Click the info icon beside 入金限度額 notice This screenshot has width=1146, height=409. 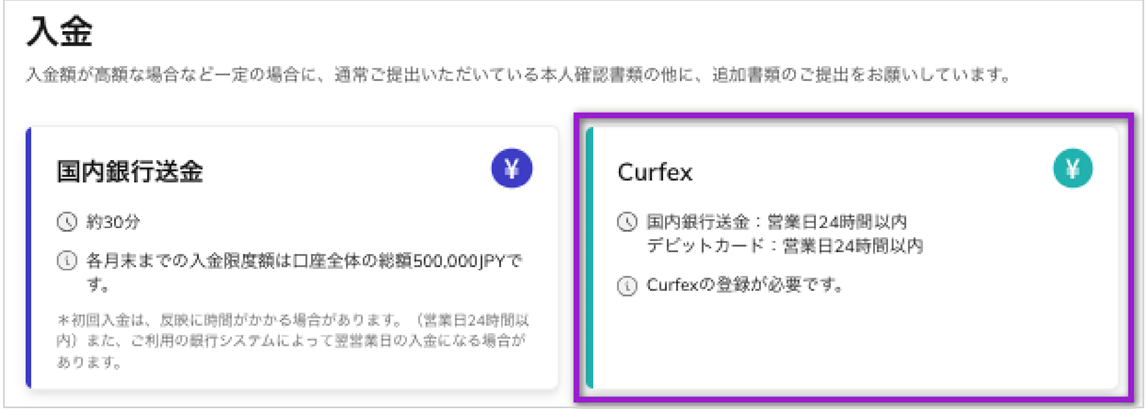tap(67, 261)
